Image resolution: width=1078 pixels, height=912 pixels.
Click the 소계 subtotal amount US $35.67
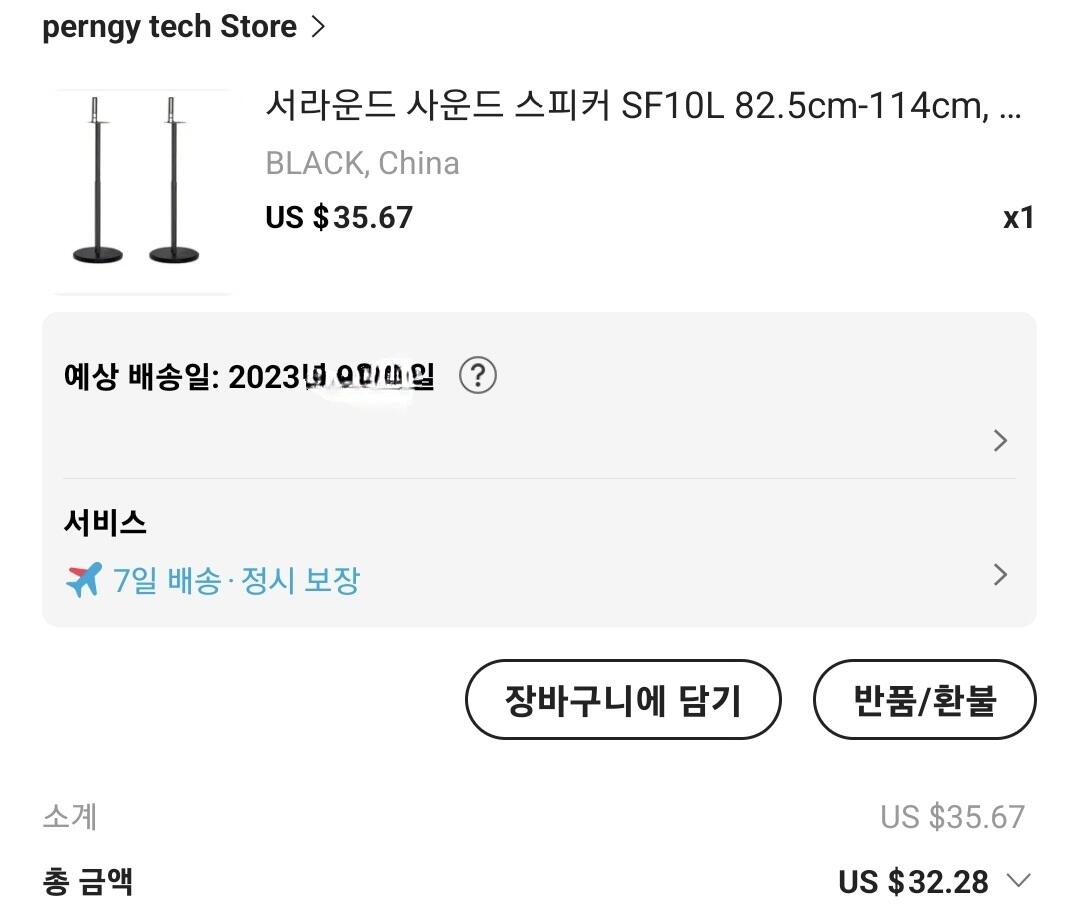(x=952, y=817)
